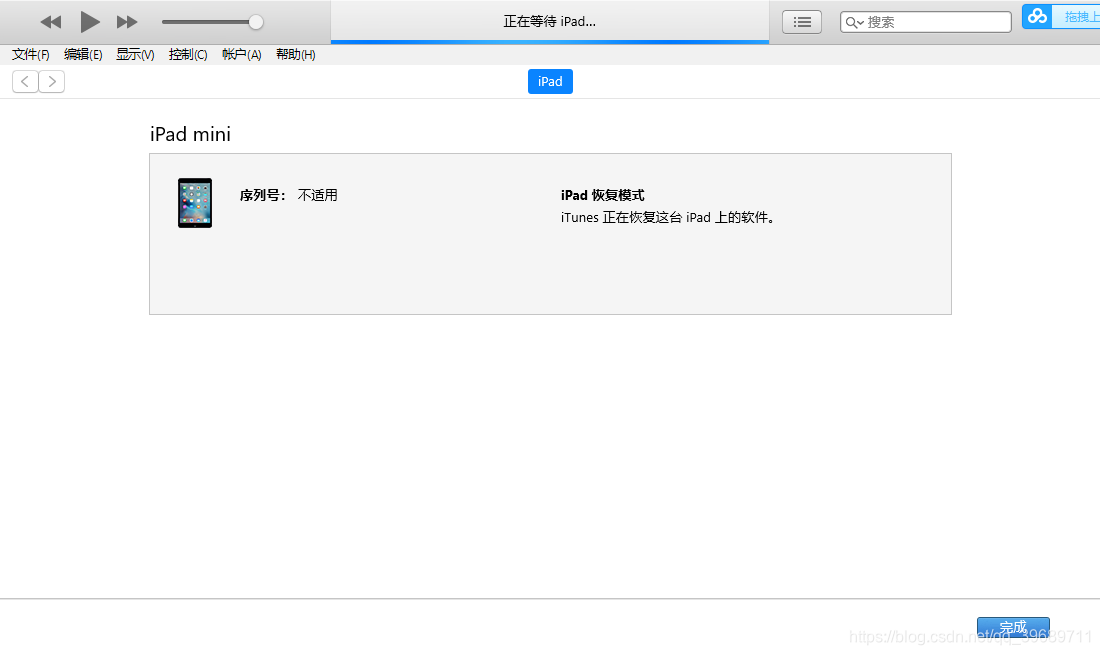Open the 帮助(H) menu

[x=295, y=55]
